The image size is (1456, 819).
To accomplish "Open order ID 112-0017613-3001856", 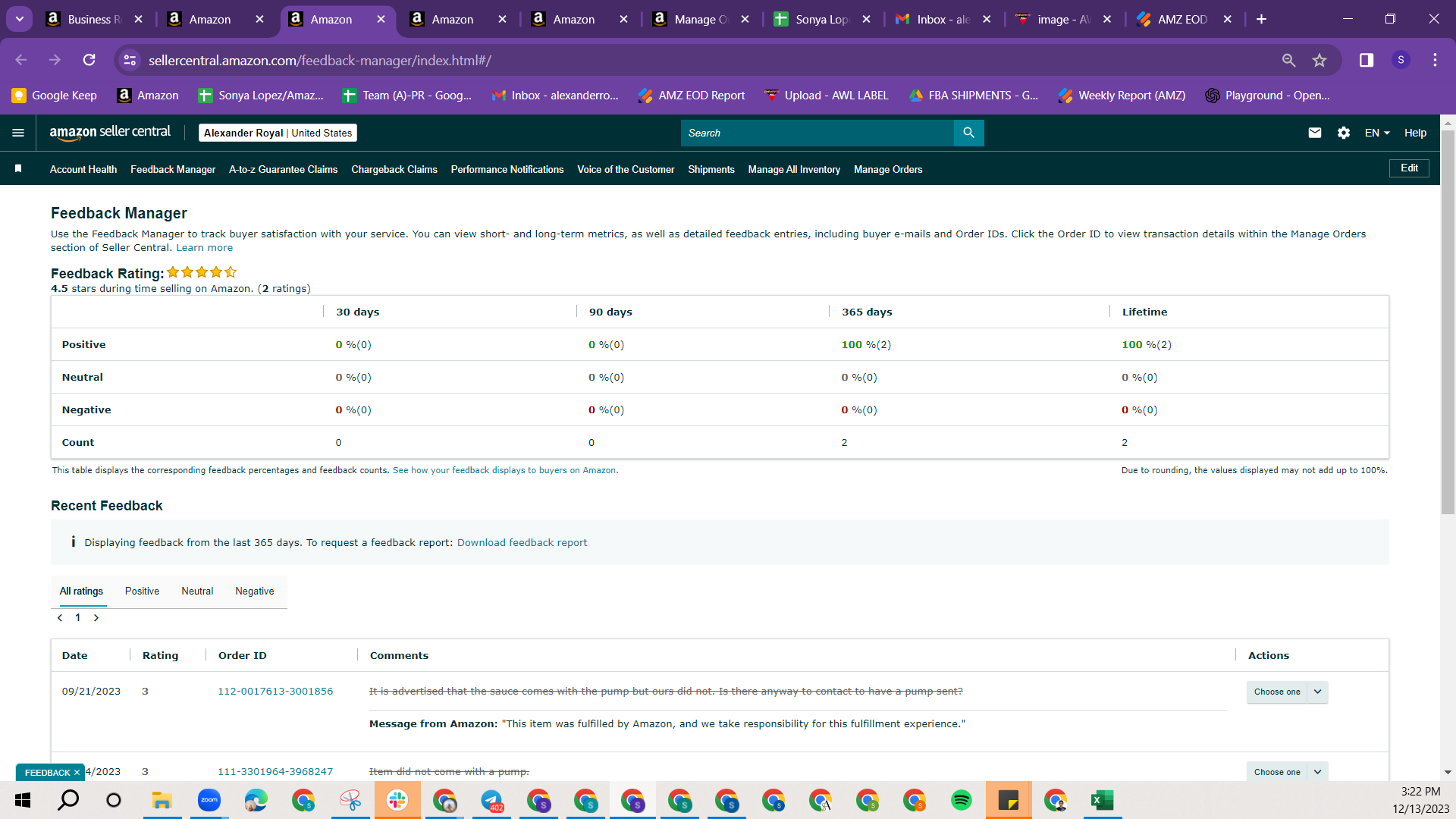I will click(275, 692).
